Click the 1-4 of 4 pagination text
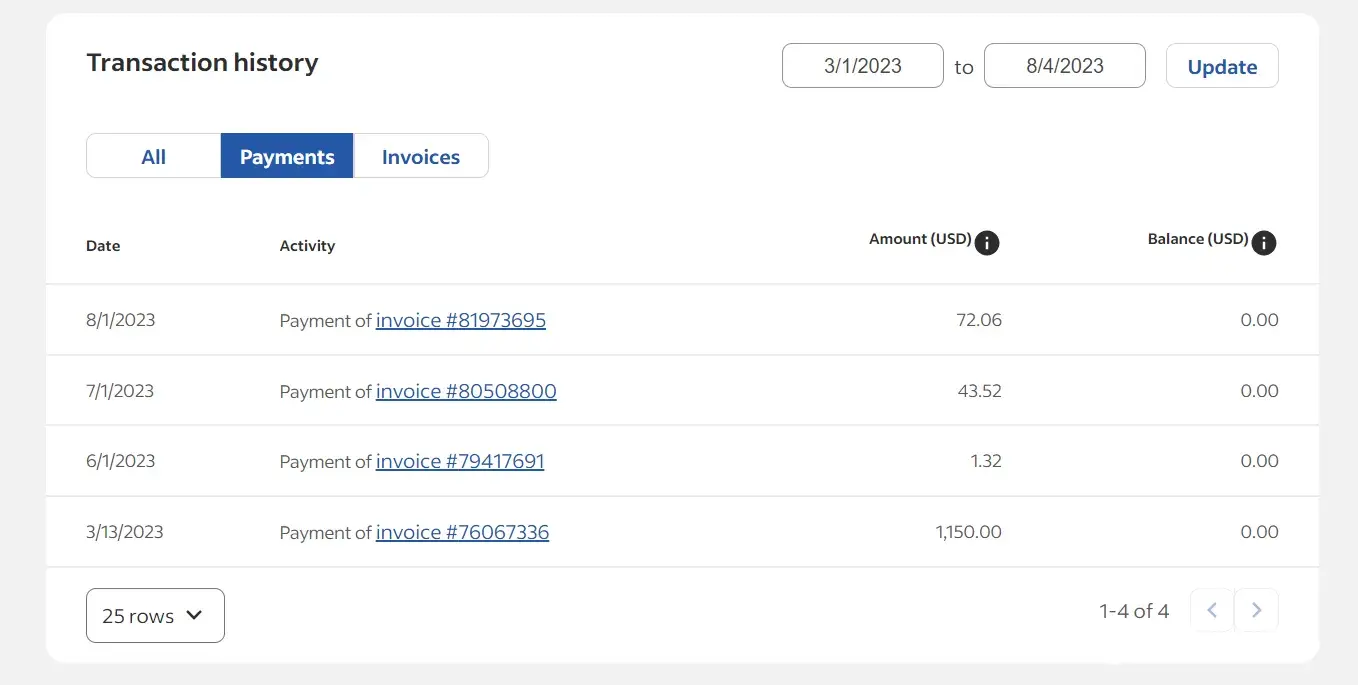The height and width of the screenshot is (685, 1358). 1133,611
